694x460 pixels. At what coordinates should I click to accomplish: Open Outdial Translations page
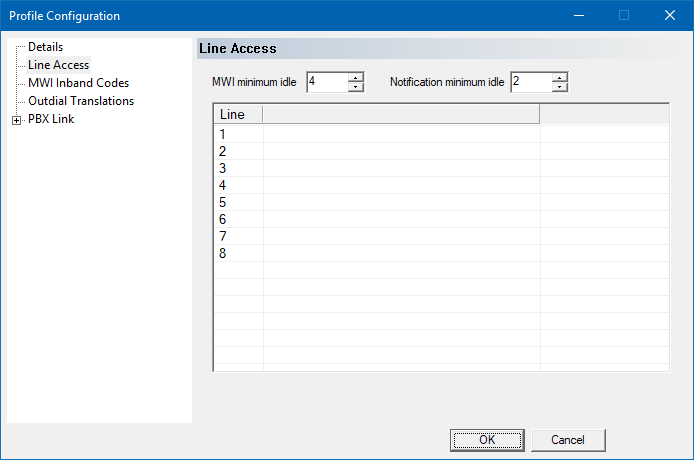81,101
